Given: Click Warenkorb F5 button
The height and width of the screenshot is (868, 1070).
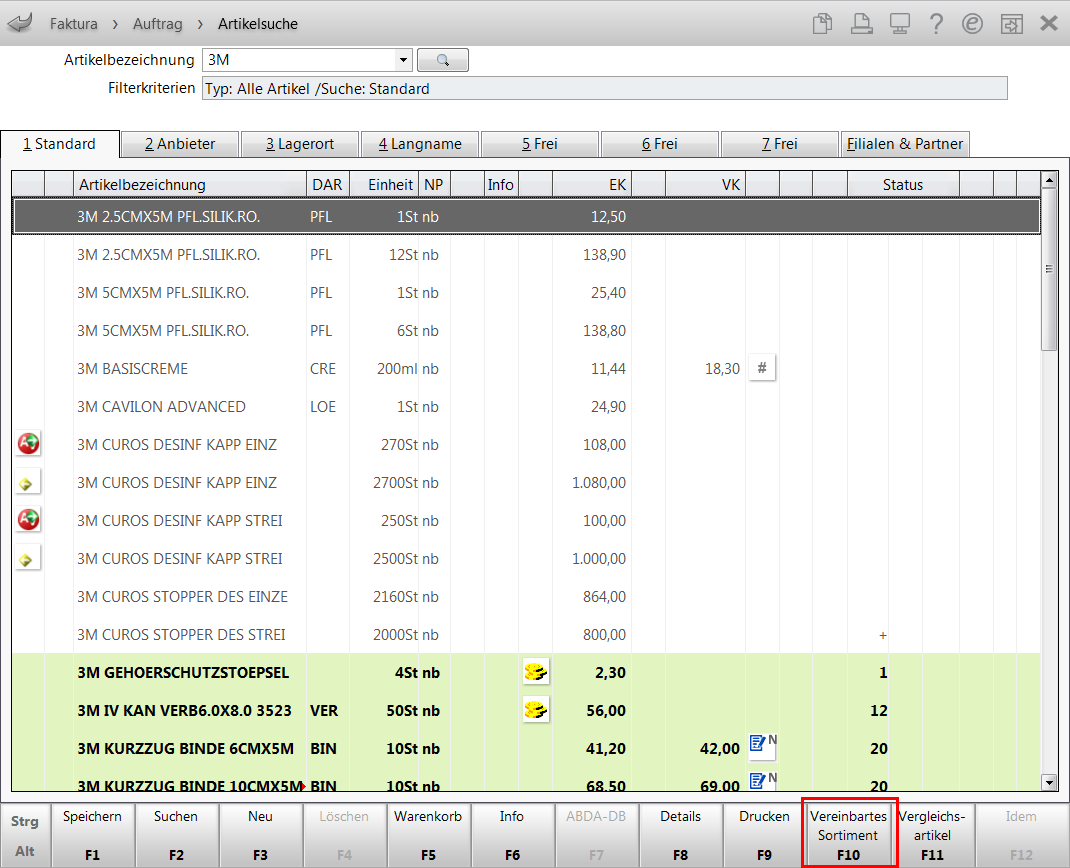Looking at the screenshot, I should click(428, 835).
